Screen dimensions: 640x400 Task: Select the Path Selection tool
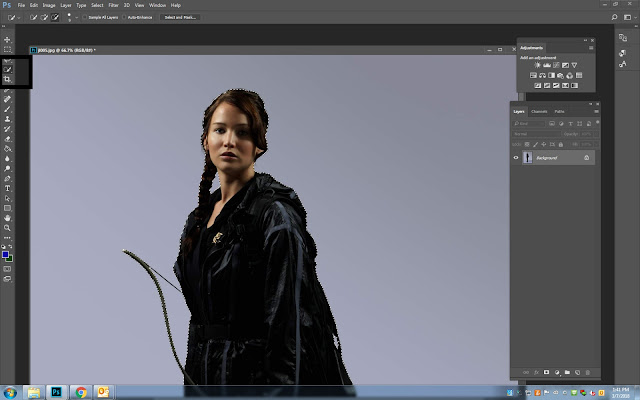[7, 198]
